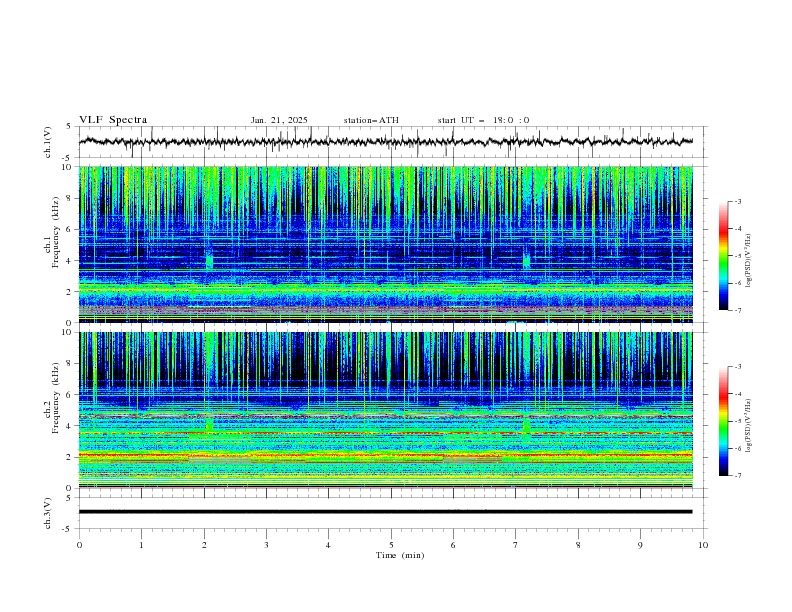Click the ch.1 "Frequency (kHz)" axis label
The height and width of the screenshot is (612, 792).
tap(56, 233)
